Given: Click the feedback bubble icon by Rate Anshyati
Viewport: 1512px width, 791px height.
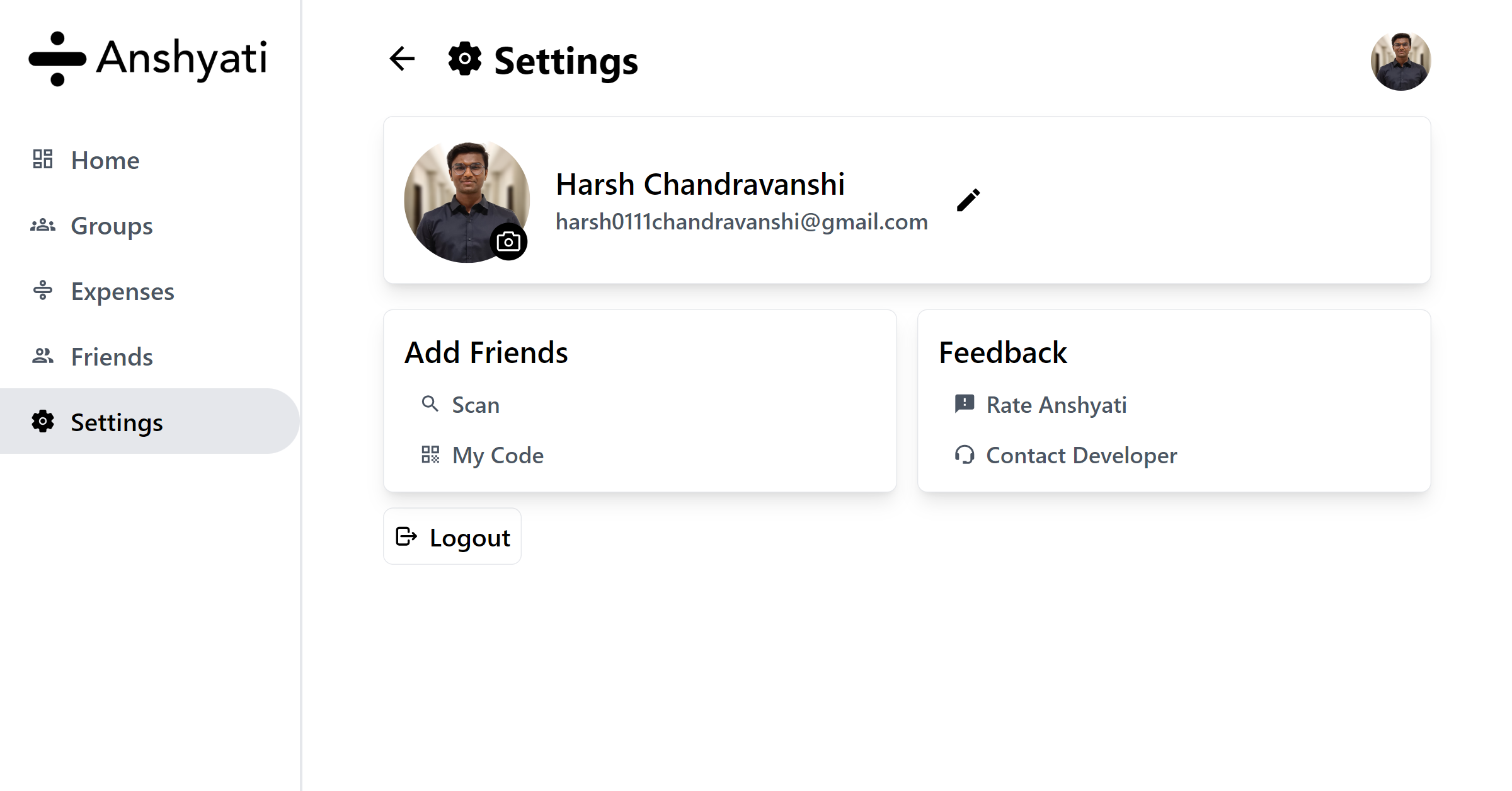Looking at the screenshot, I should [x=965, y=404].
